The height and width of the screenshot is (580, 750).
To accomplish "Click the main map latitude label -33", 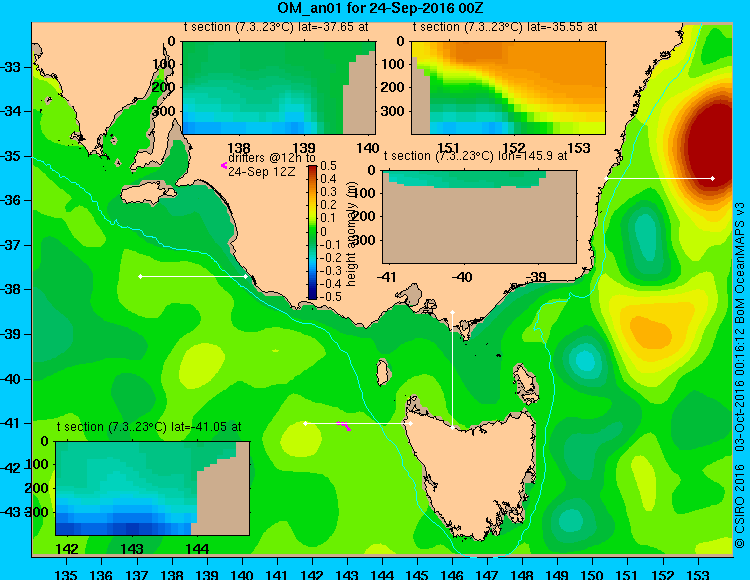I will [11, 67].
